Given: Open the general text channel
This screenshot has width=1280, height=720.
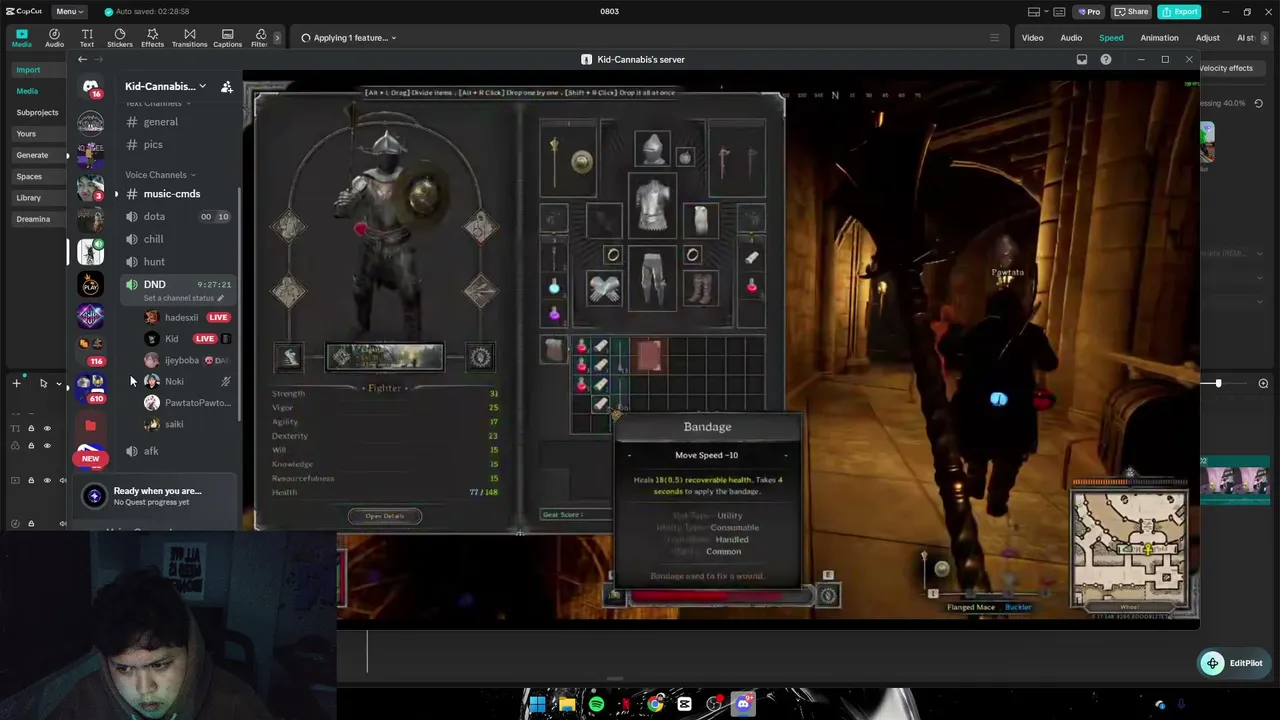Looking at the screenshot, I should 160,122.
